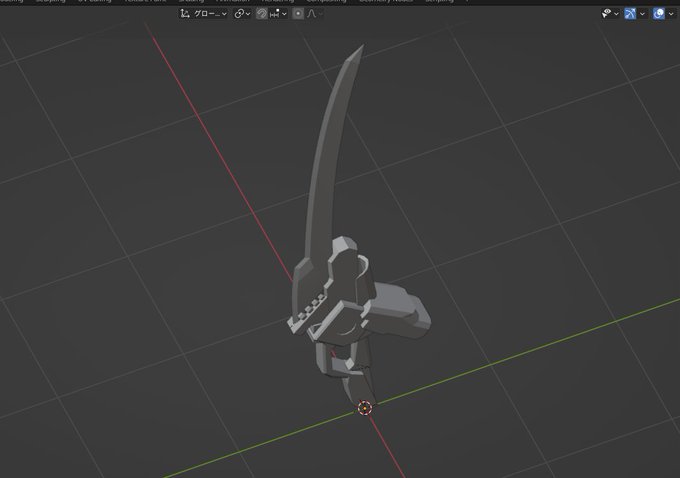Toggle proportional editing
This screenshot has height=478, width=680.
298,14
